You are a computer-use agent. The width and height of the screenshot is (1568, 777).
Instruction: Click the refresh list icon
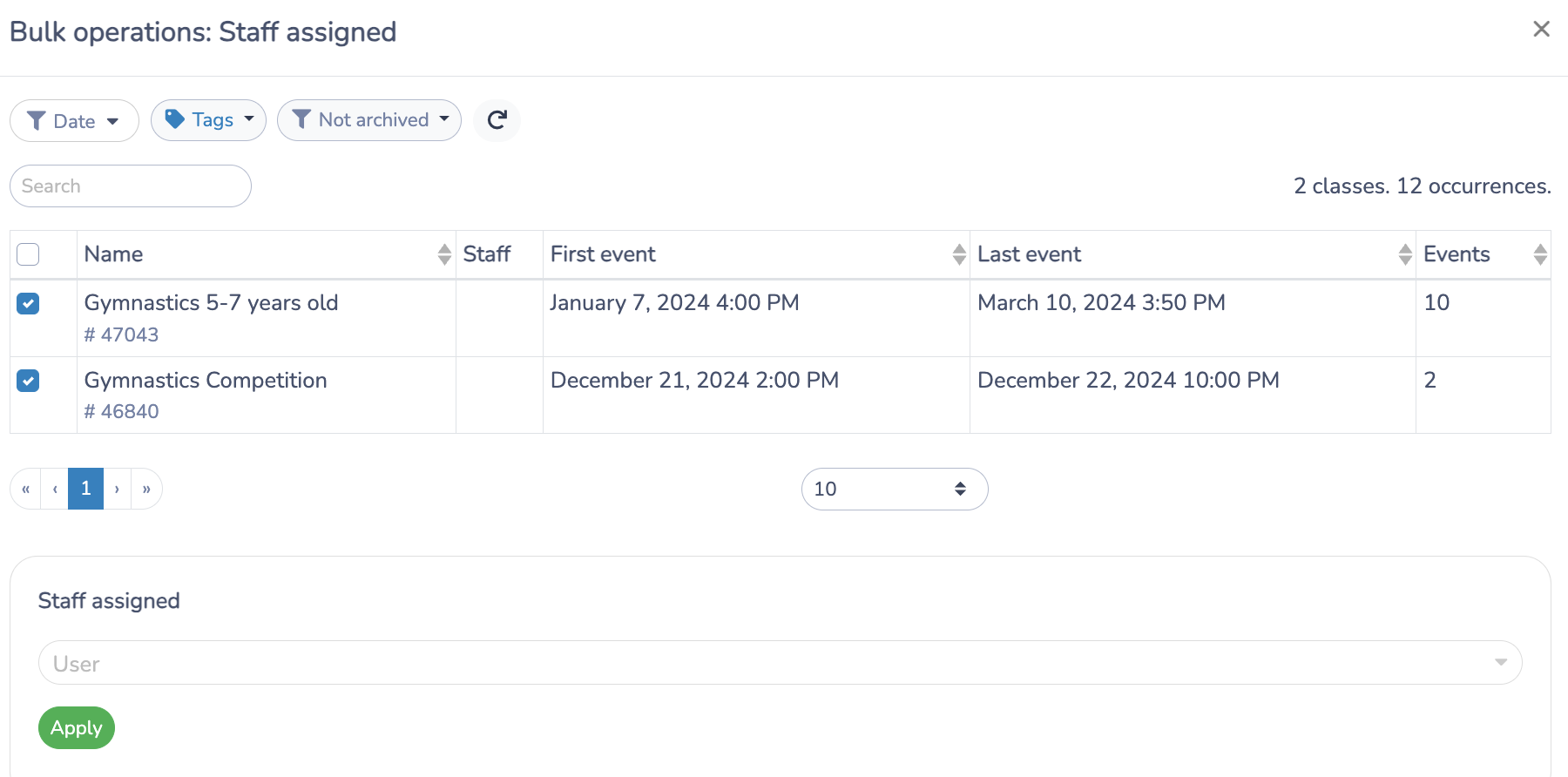click(497, 120)
